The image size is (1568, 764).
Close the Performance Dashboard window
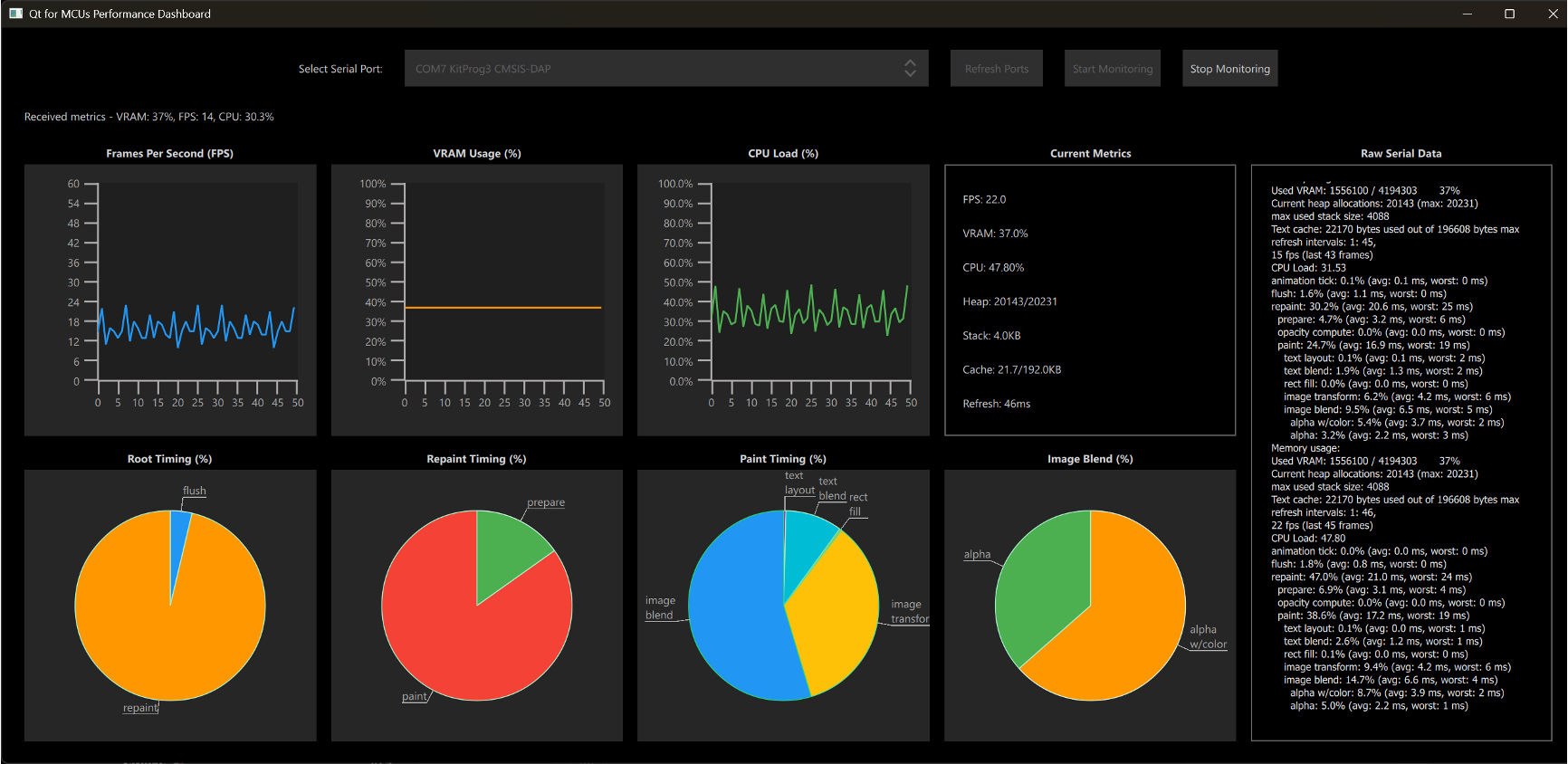(x=1552, y=14)
